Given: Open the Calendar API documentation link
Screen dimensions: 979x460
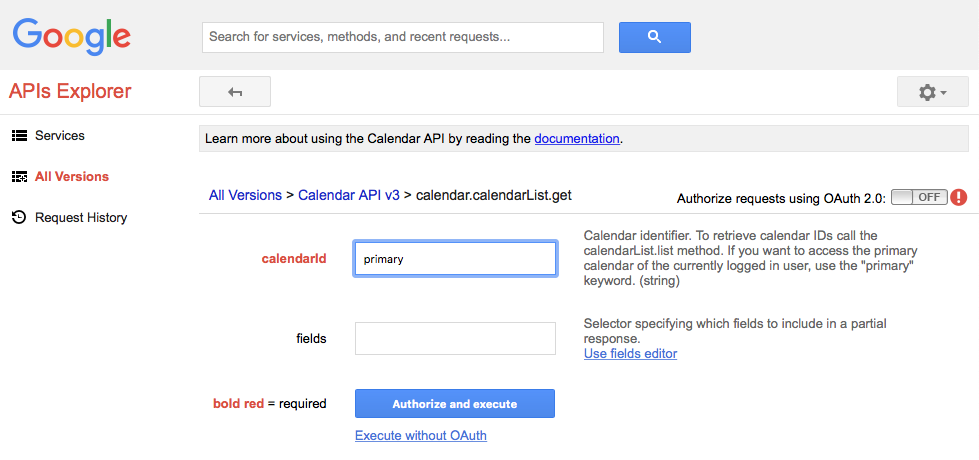Looking at the screenshot, I should coord(577,138).
